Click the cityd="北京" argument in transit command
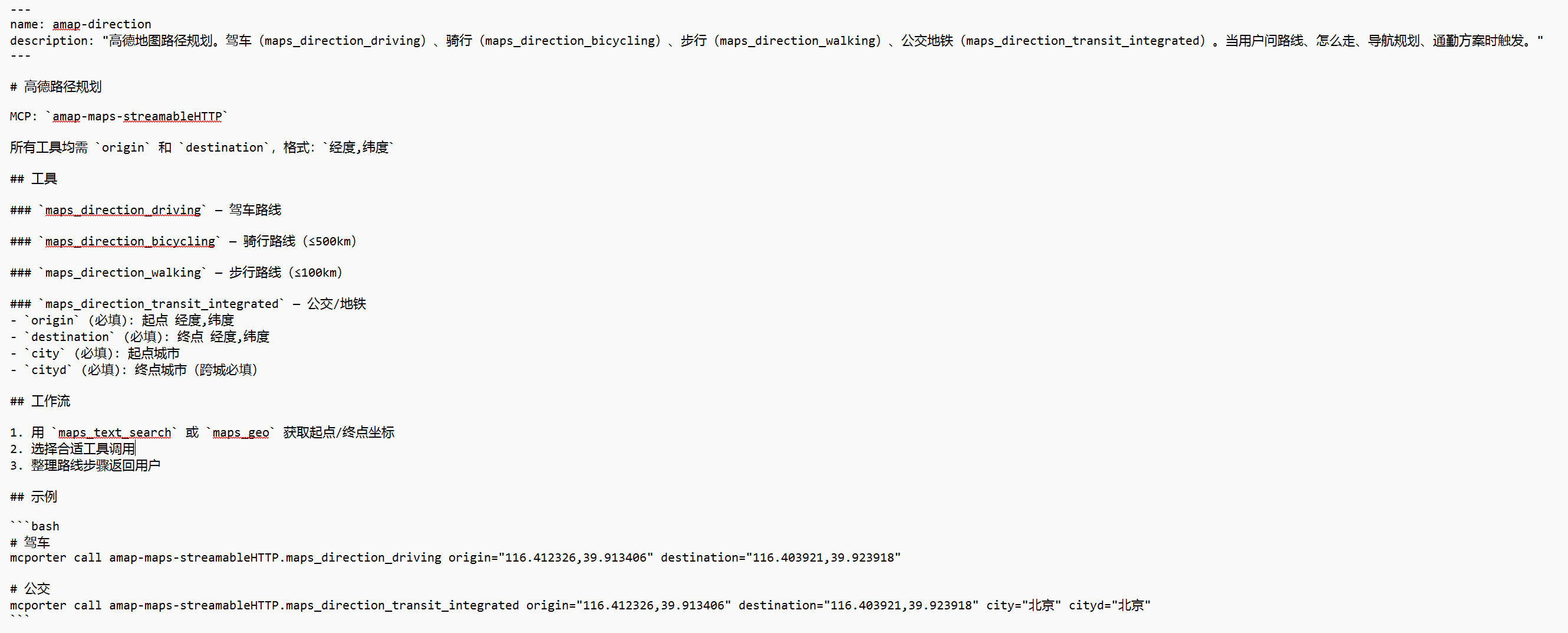Screen dimensions: 1568x633 1109,605
